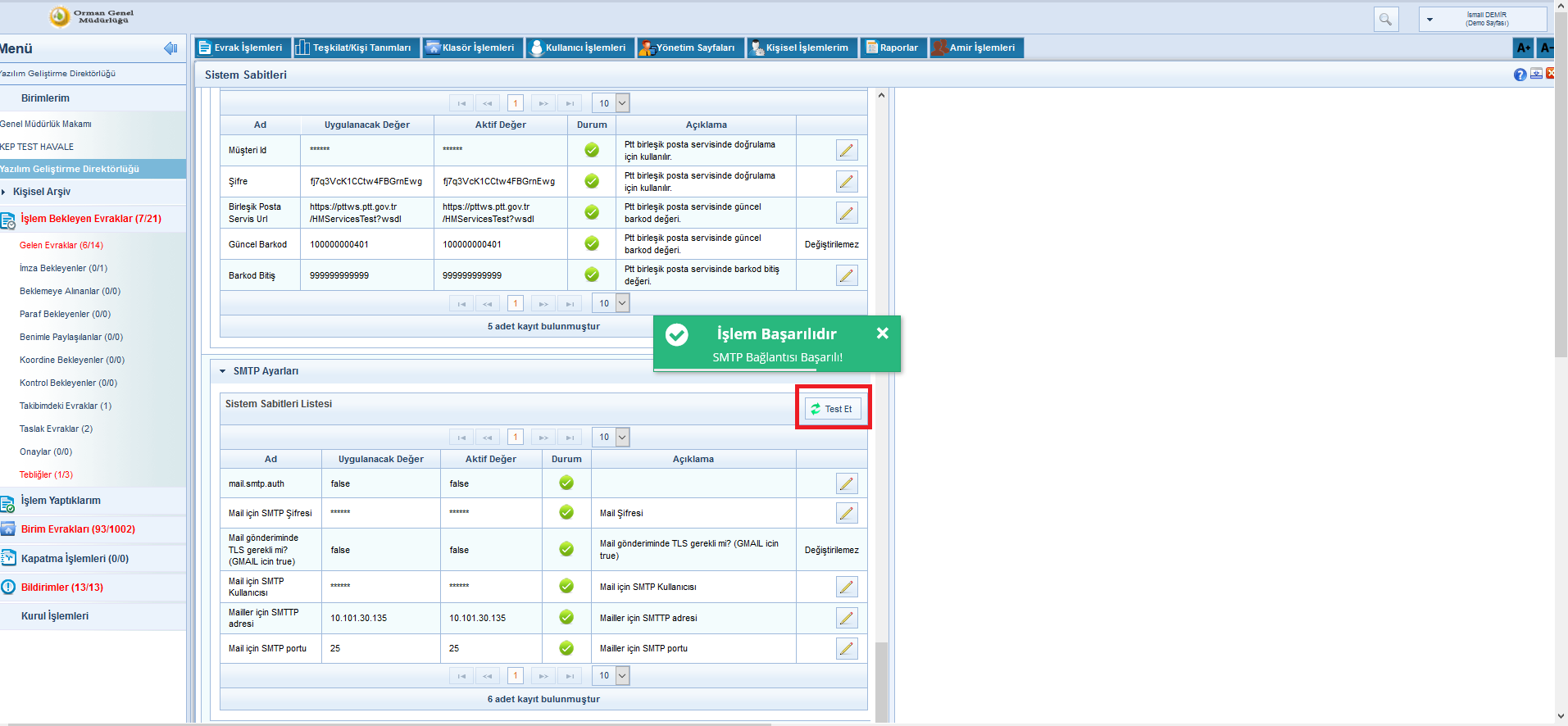1568x726 pixels.
Task: Select Bildirimler (13/13) in sidebar
Action: 62,588
